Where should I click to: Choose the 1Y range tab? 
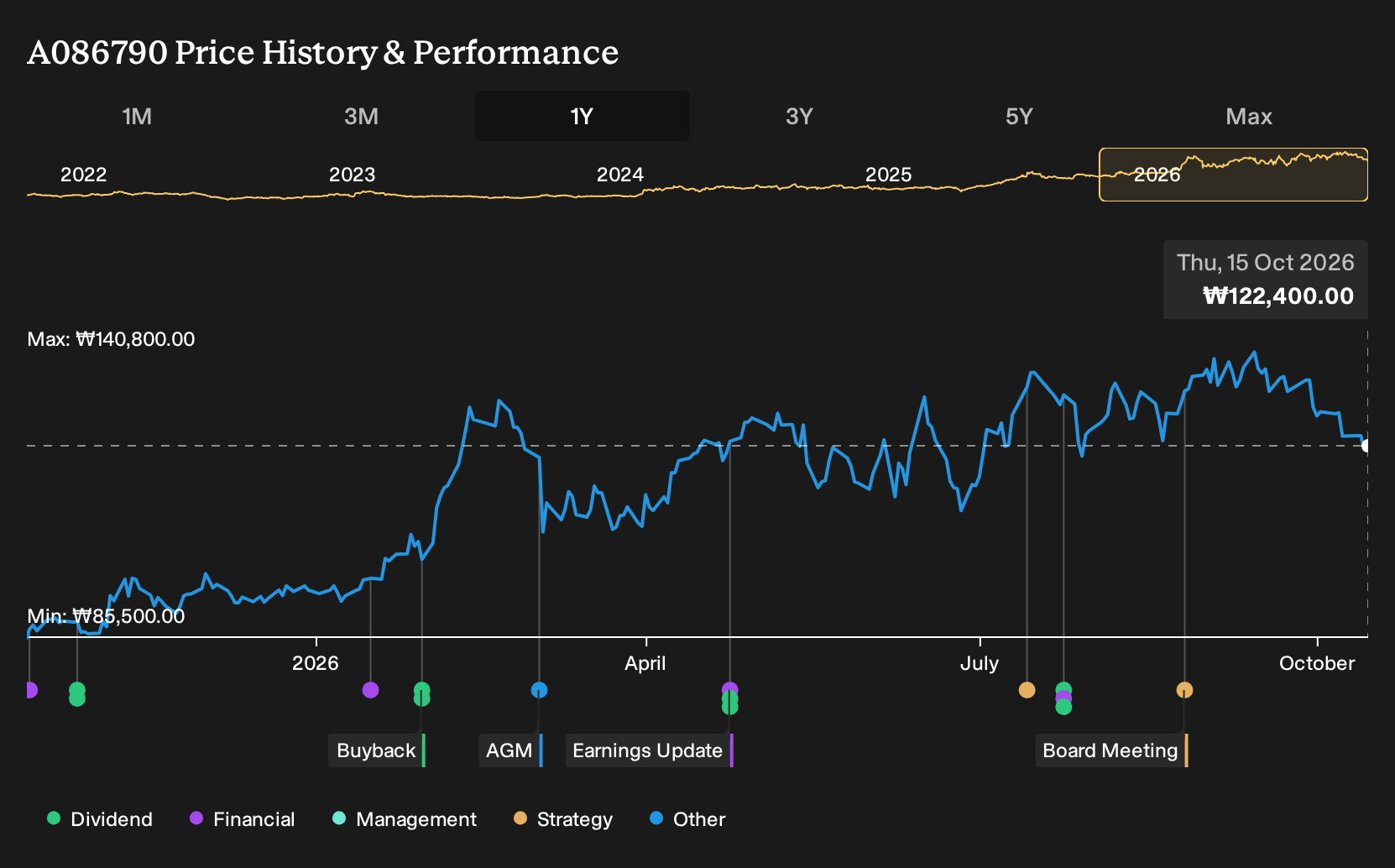[583, 116]
